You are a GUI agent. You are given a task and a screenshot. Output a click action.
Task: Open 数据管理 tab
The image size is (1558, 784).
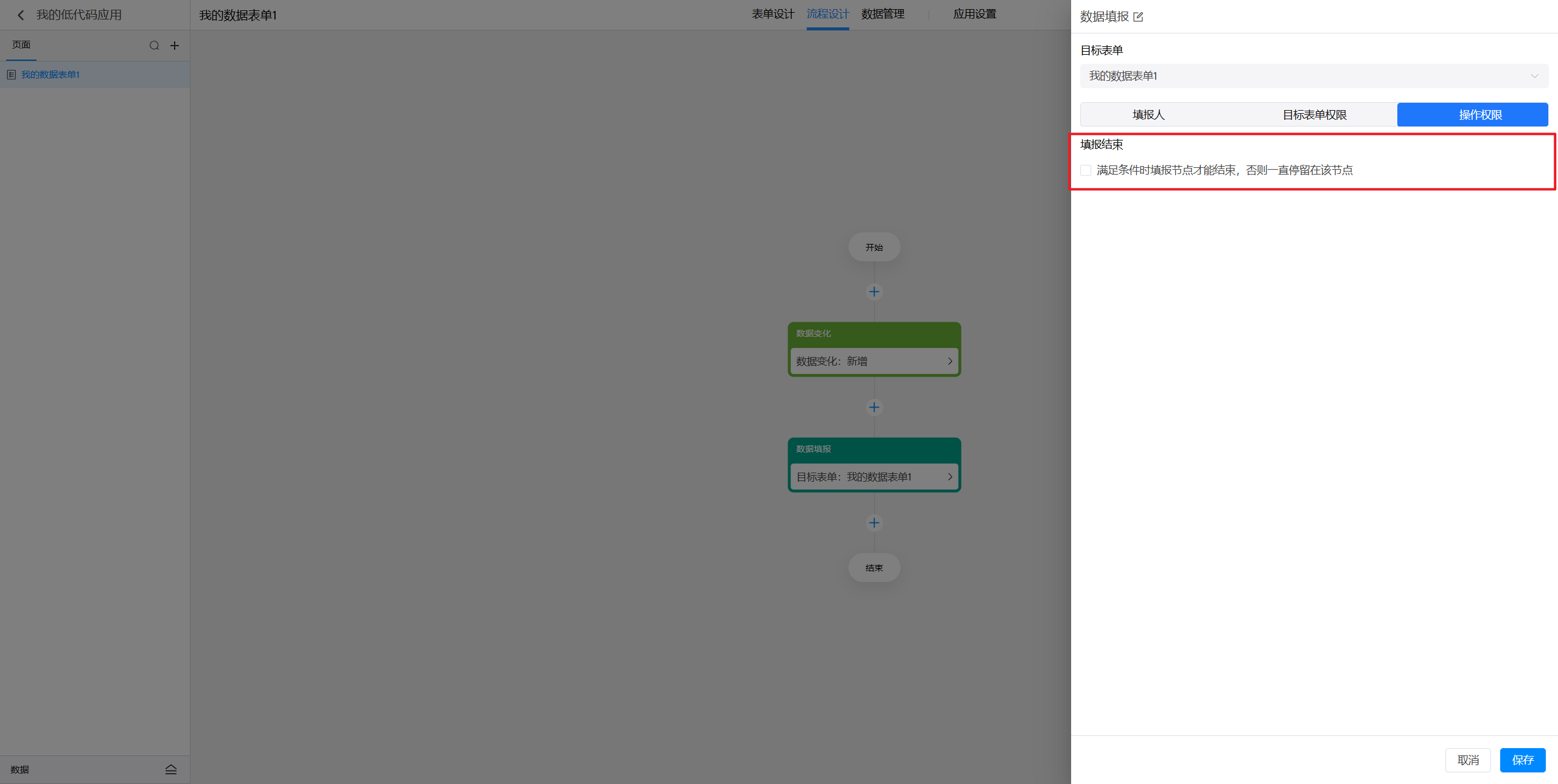pos(882,14)
